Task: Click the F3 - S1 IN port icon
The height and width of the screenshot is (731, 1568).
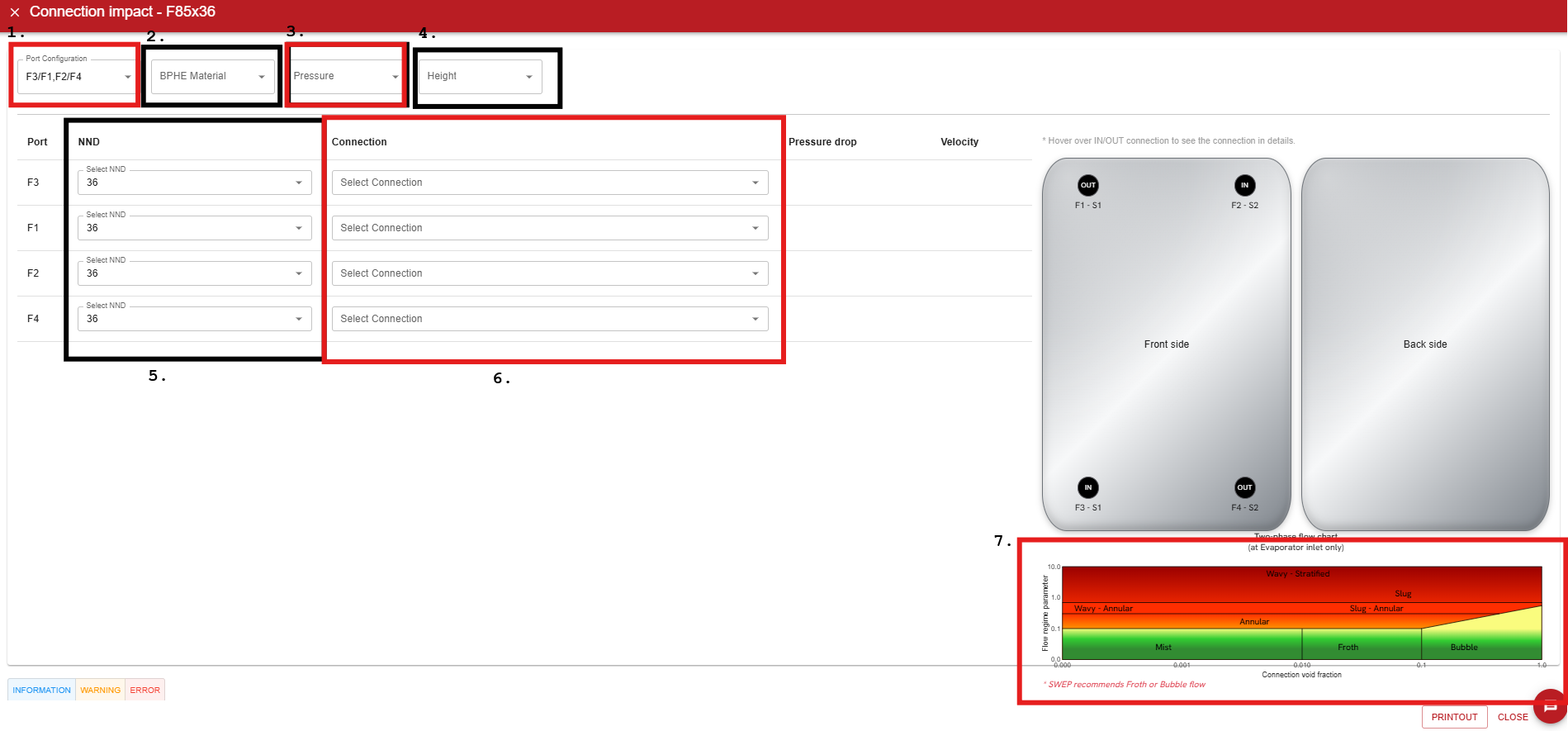Action: click(1087, 487)
